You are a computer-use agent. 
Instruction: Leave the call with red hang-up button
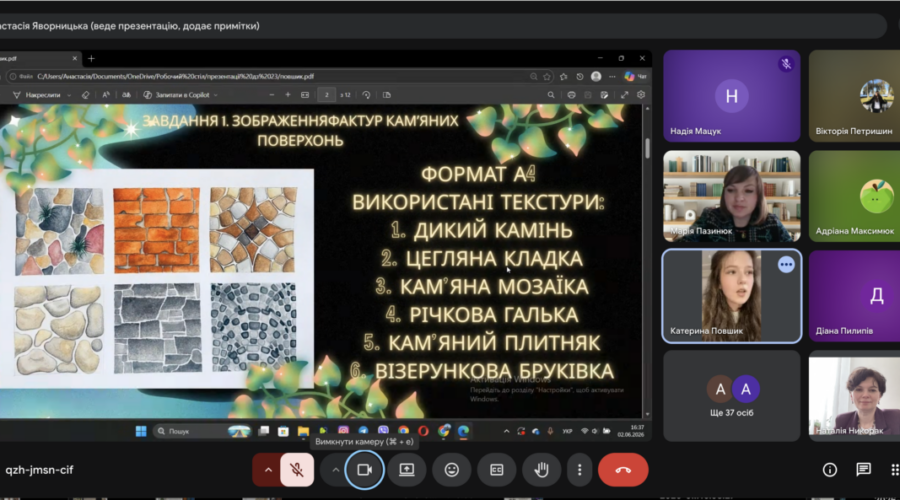pyautogui.click(x=623, y=470)
